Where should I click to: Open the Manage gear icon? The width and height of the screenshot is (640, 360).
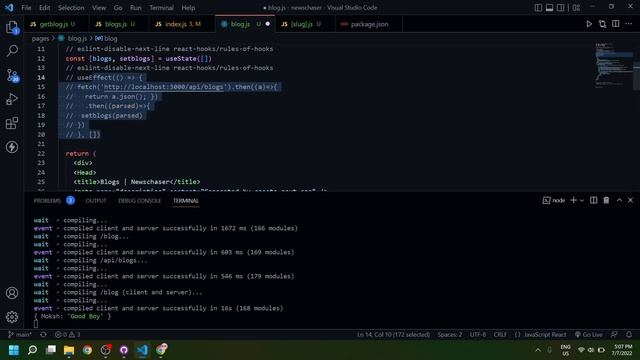tap(12, 317)
